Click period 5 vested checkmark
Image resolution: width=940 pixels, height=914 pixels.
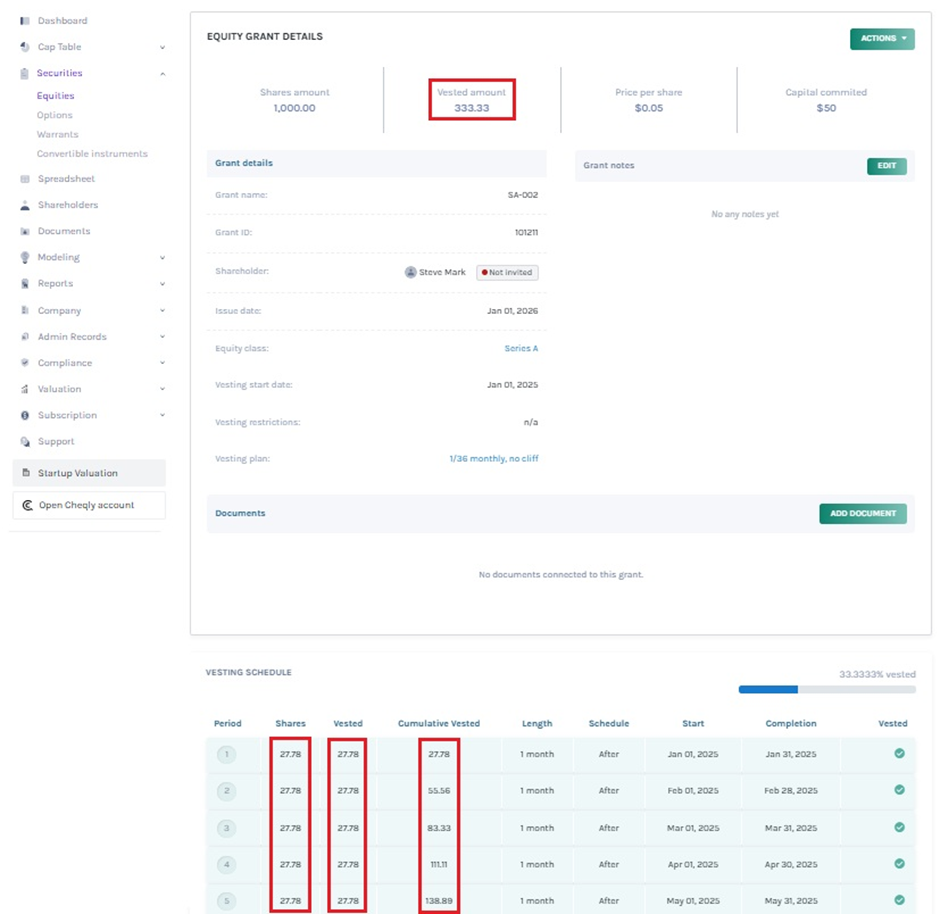click(899, 900)
